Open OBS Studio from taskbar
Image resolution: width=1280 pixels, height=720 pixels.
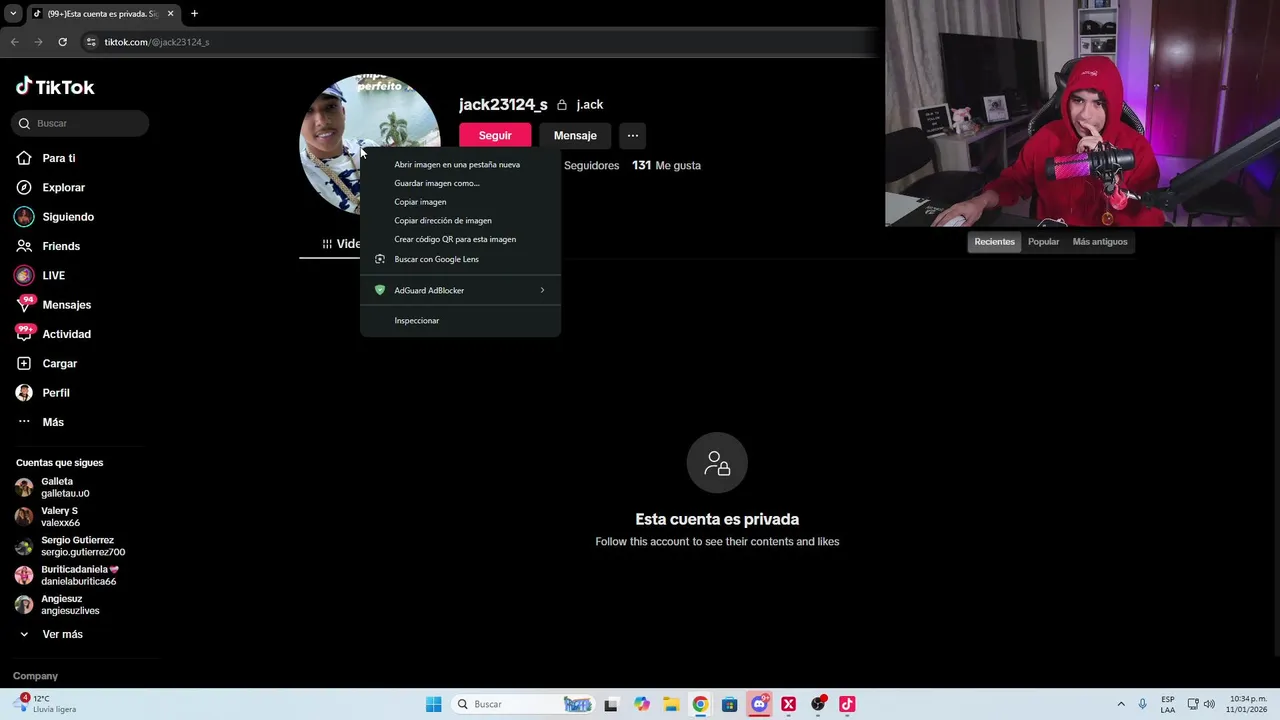818,704
